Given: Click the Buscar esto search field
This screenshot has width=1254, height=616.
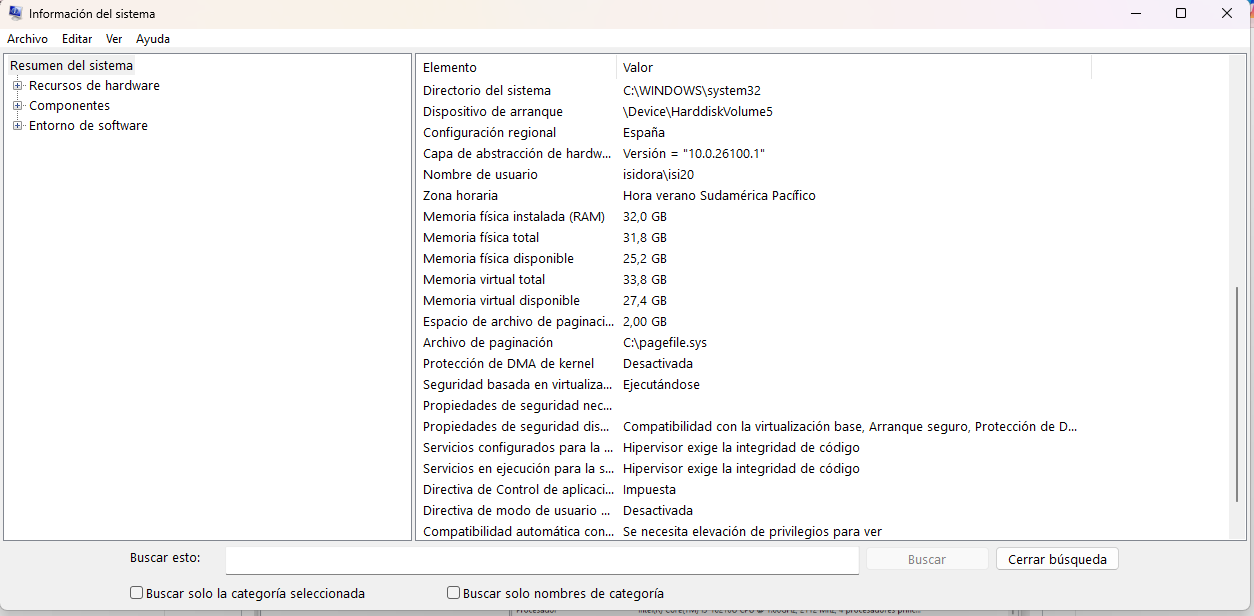Looking at the screenshot, I should [542, 560].
